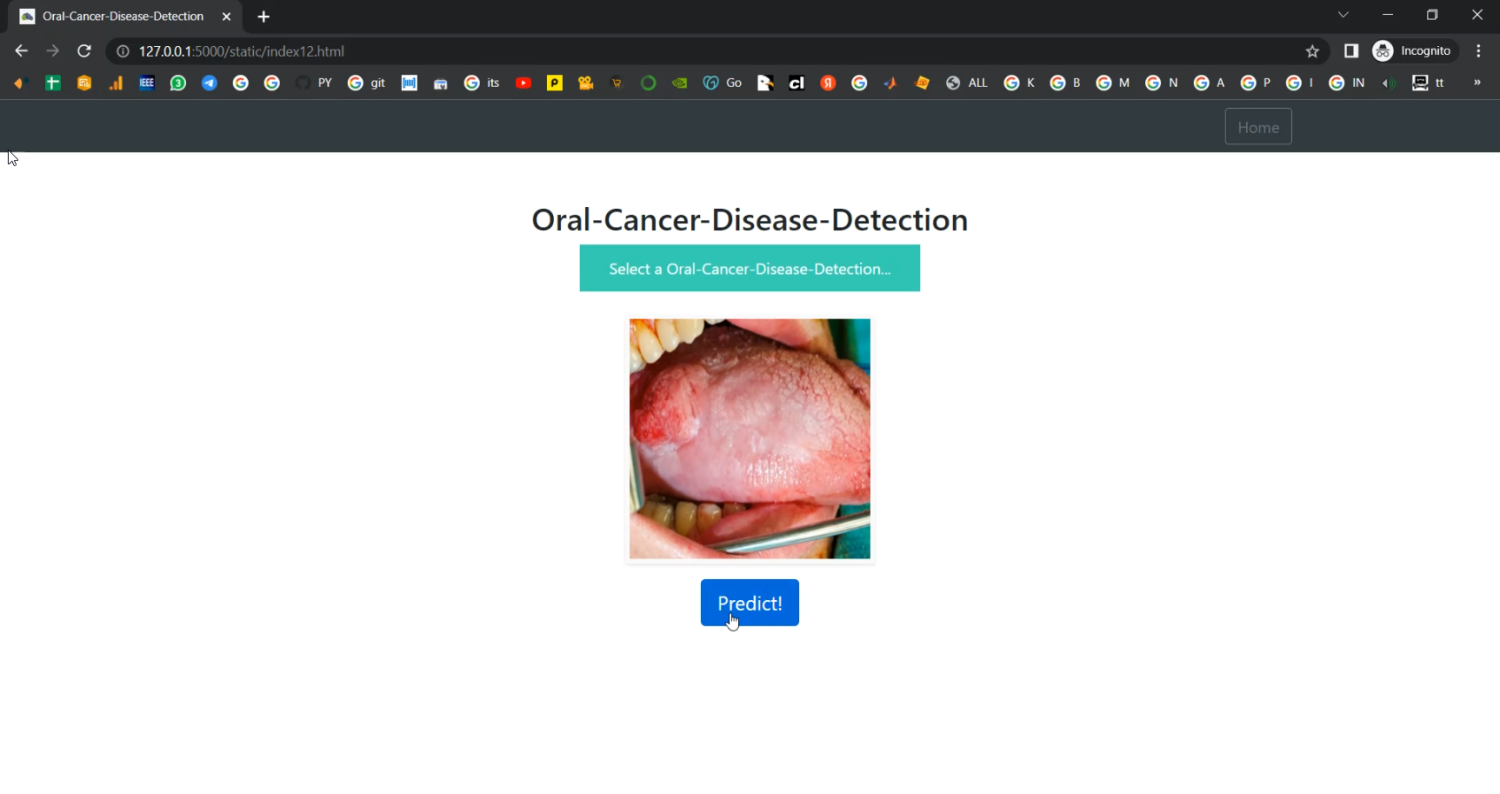This screenshot has width=1500, height=794.
Task: Click inside the address bar URL field
Action: pyautogui.click(x=240, y=51)
